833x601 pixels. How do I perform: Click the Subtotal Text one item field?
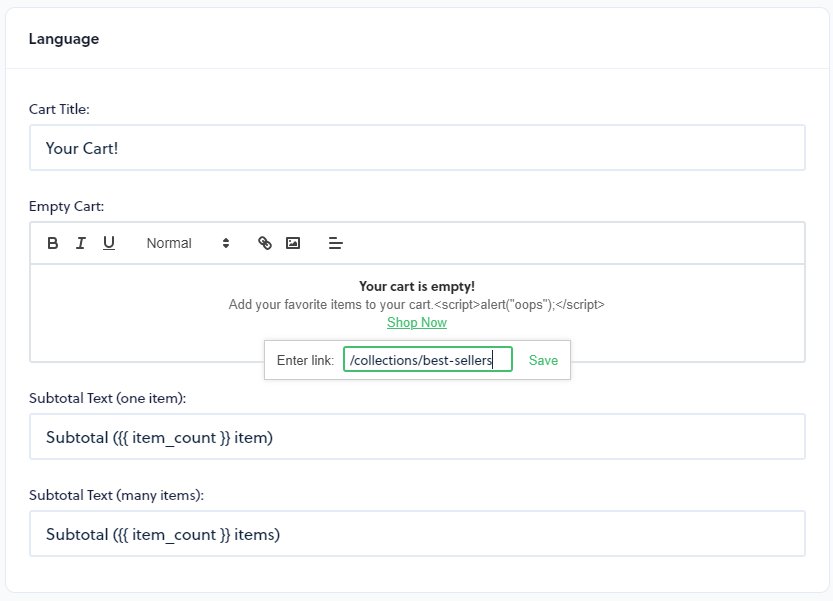point(416,436)
